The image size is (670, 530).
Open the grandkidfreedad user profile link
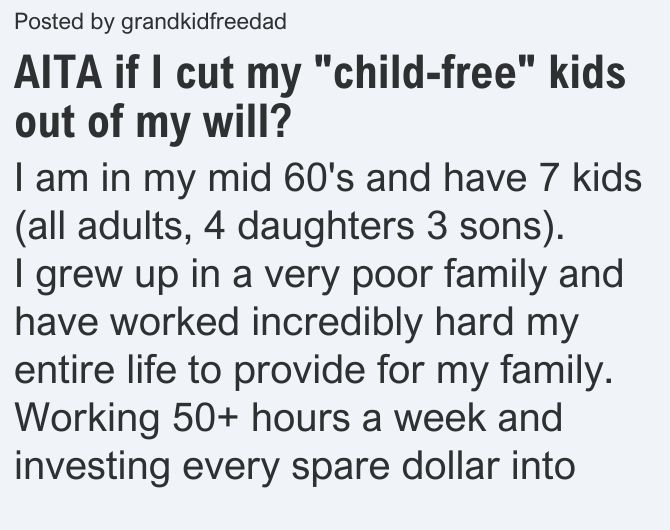pyautogui.click(x=204, y=22)
